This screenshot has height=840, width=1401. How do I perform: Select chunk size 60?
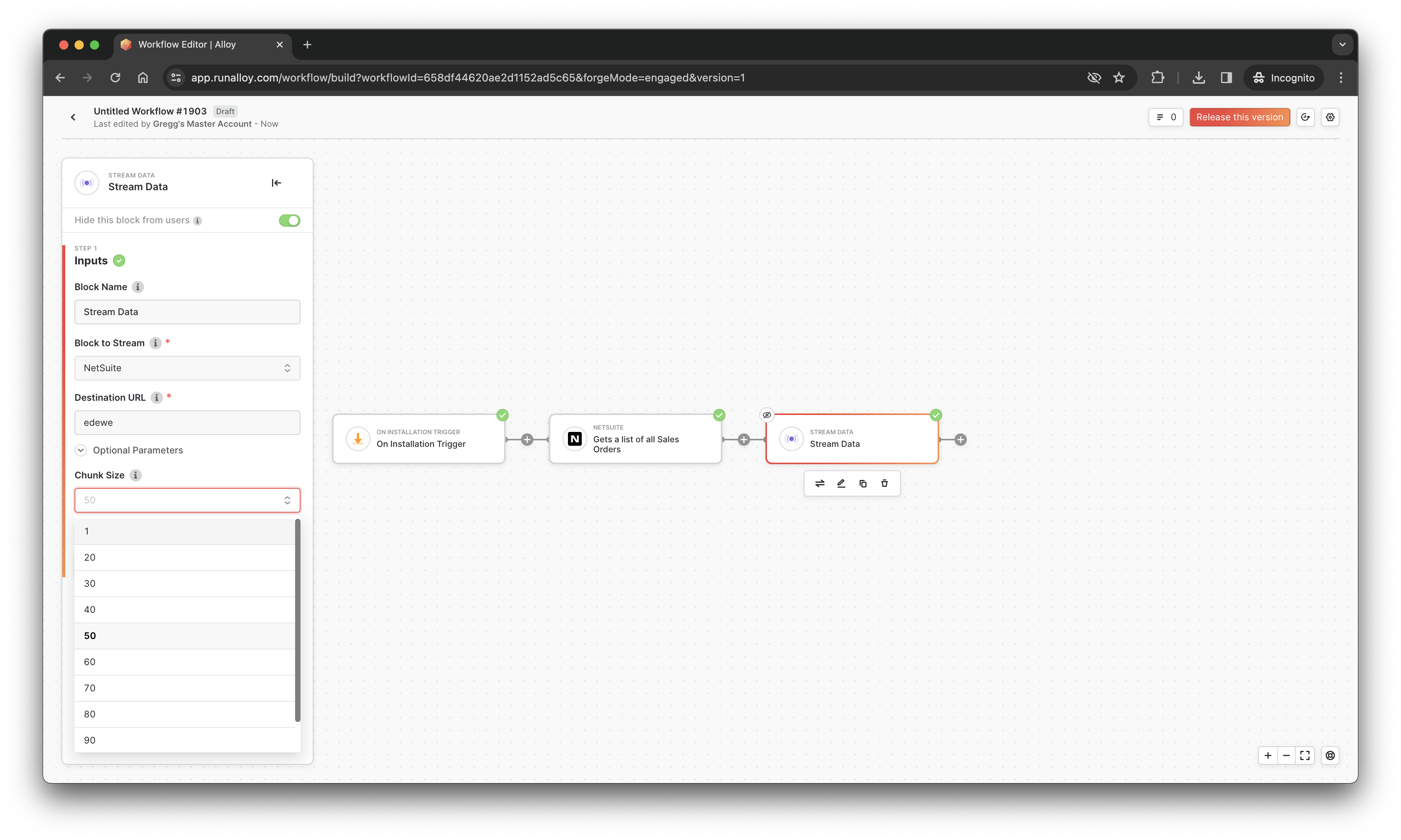point(184,662)
